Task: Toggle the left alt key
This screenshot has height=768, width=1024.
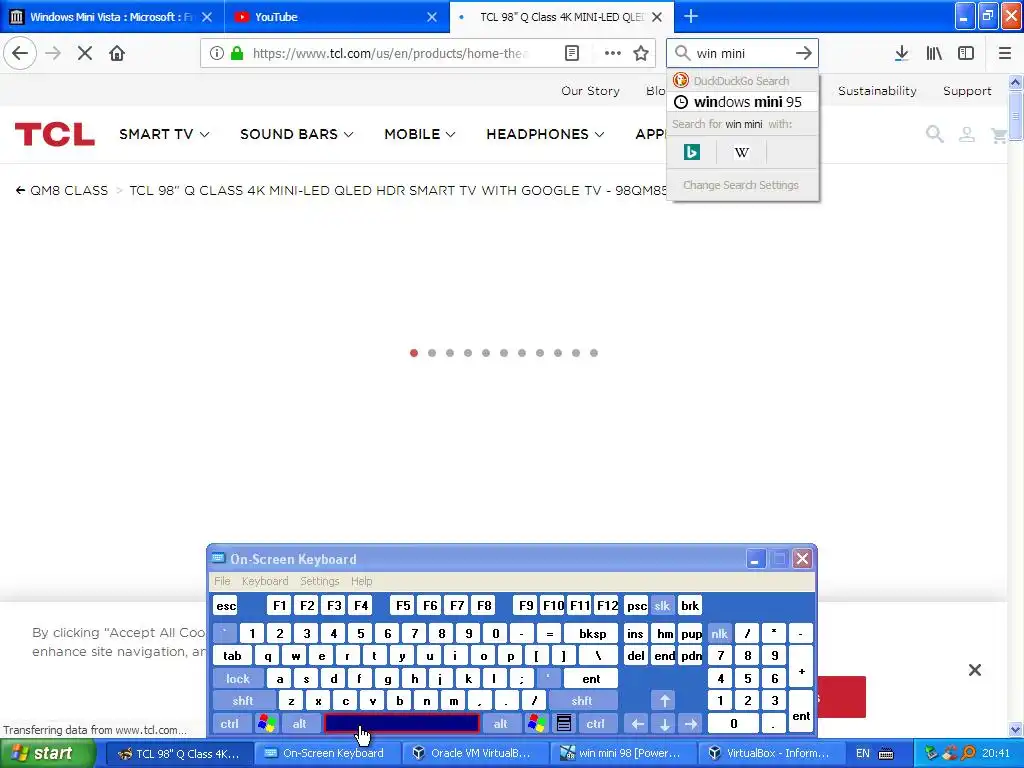Action: click(300, 724)
